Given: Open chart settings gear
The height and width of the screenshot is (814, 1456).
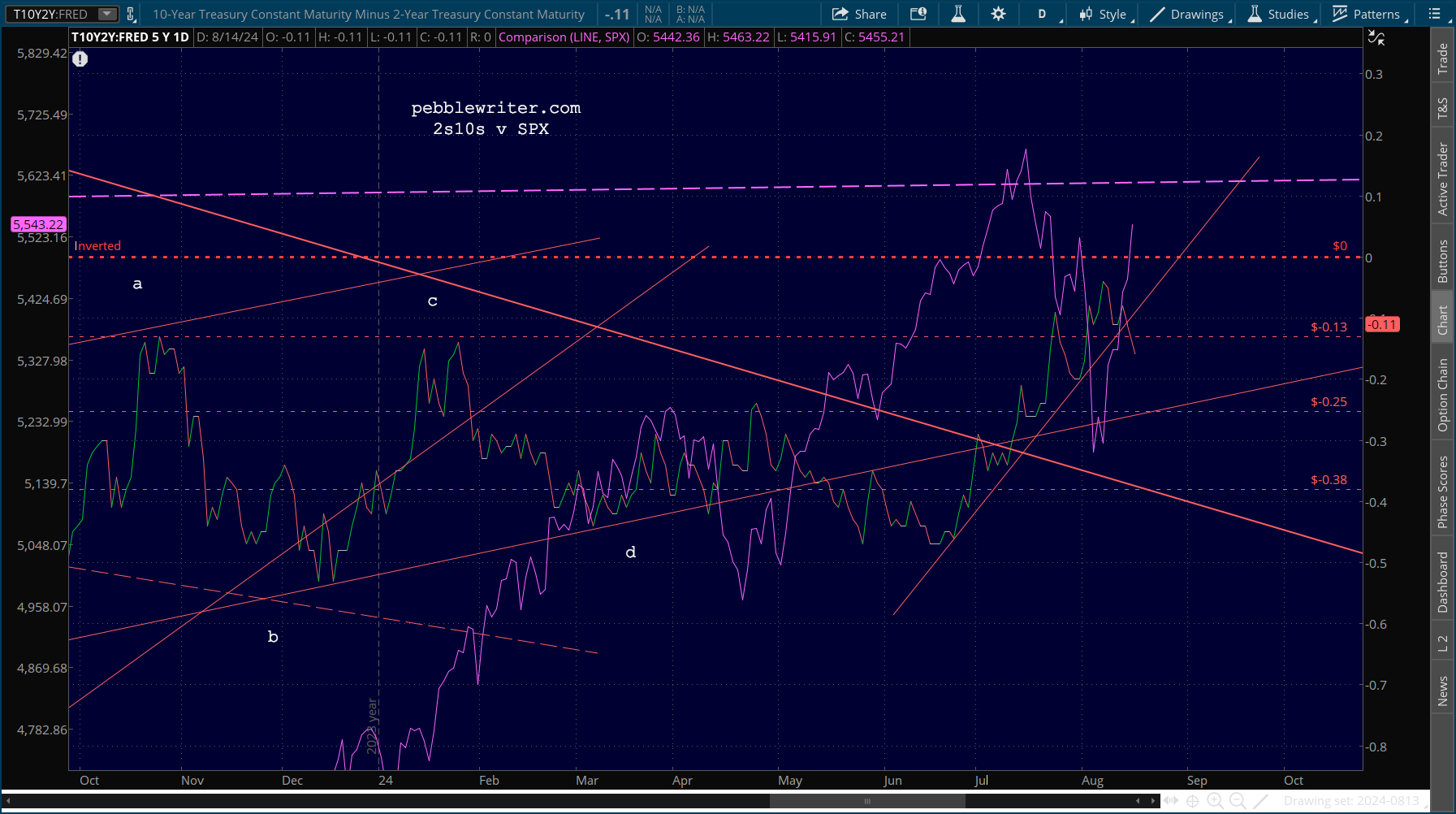Looking at the screenshot, I should click(998, 14).
